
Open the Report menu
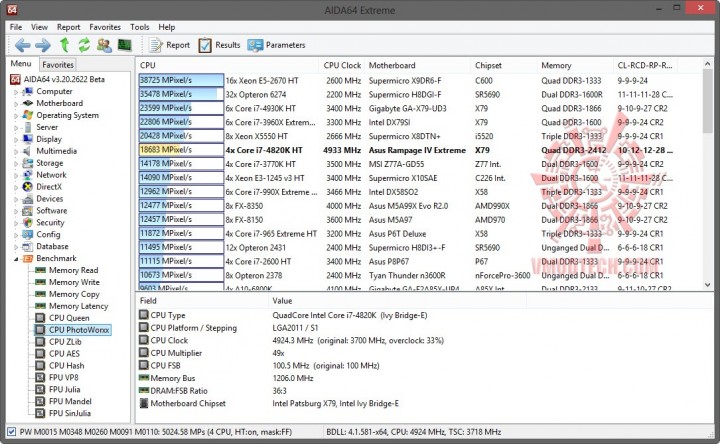point(68,27)
